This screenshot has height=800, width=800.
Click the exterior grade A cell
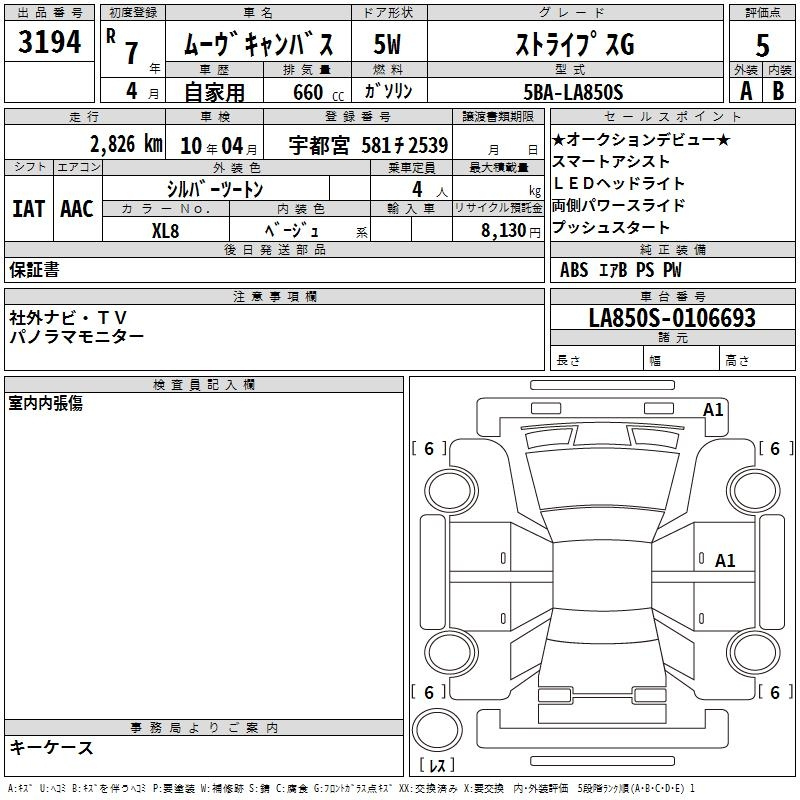(x=745, y=91)
